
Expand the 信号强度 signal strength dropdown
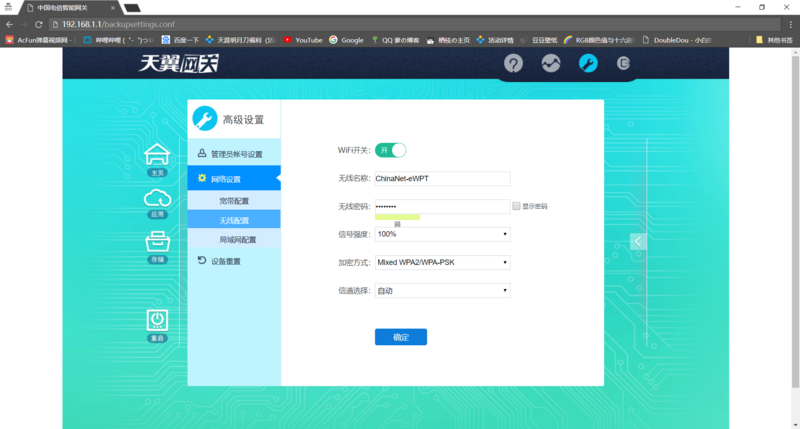pos(442,234)
